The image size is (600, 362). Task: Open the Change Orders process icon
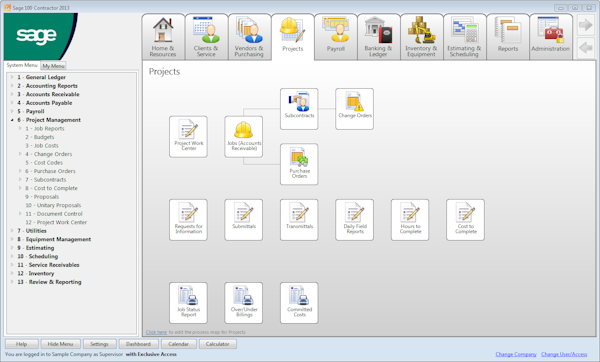coord(355,109)
